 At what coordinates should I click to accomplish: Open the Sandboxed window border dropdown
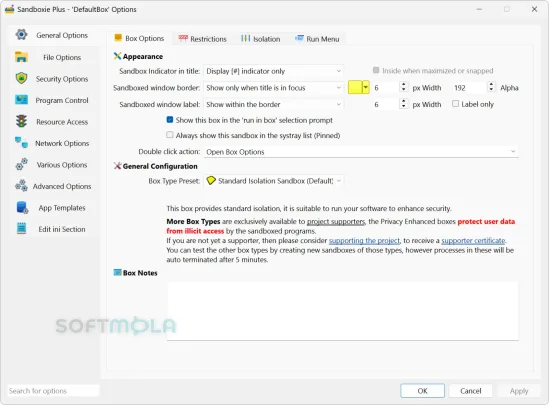(273, 88)
